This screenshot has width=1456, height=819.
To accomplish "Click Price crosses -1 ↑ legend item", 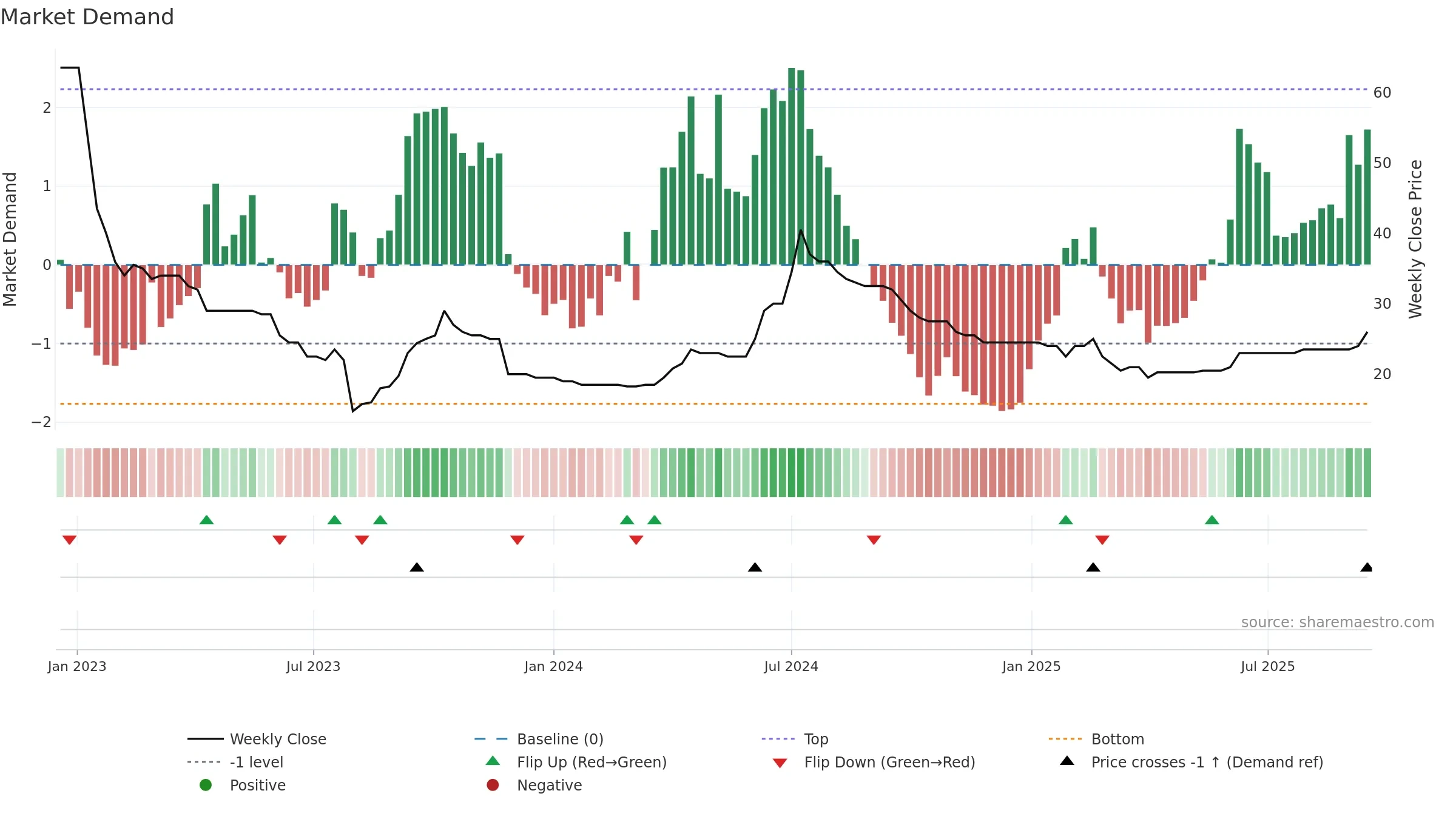I will point(1191,762).
